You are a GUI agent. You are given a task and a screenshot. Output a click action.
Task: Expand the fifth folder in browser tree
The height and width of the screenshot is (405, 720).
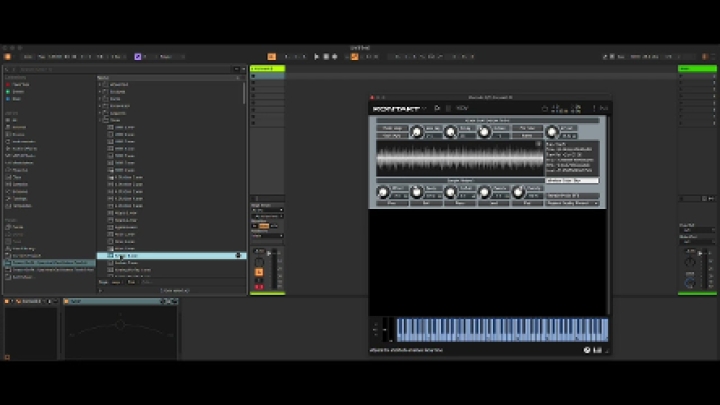click(100, 113)
